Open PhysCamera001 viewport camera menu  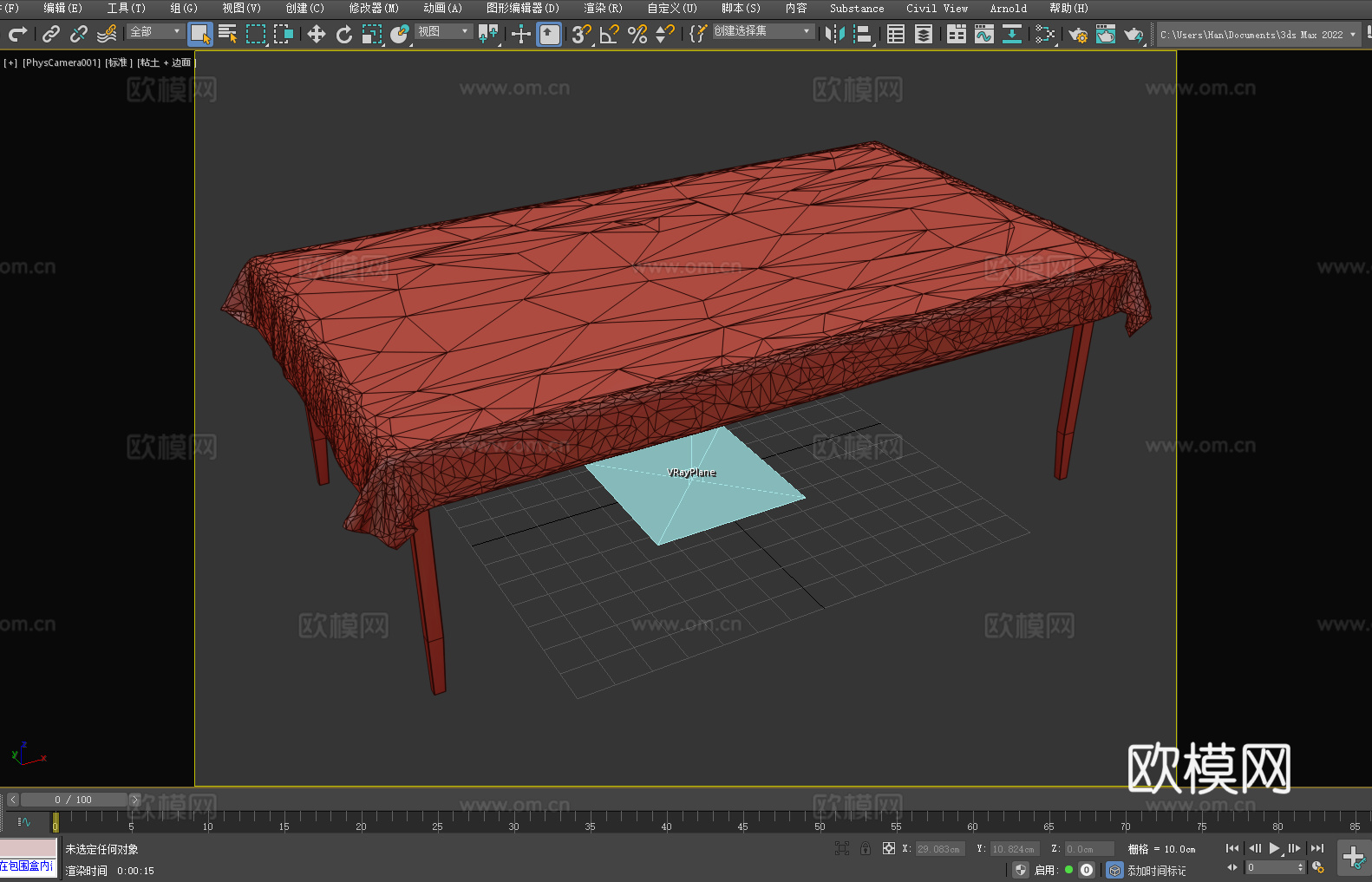coord(61,62)
